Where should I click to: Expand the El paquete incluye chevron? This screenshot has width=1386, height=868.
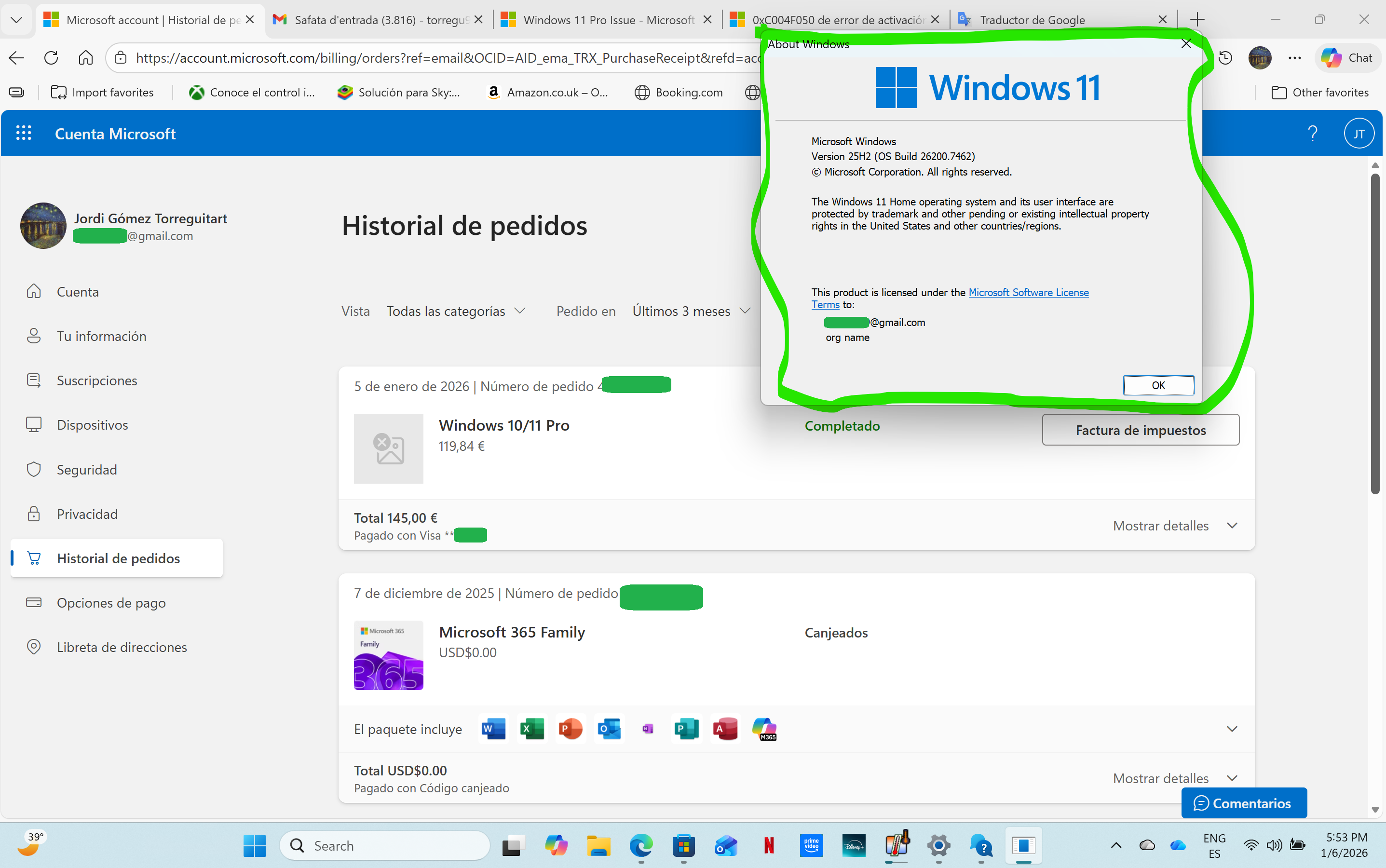coord(1232,729)
